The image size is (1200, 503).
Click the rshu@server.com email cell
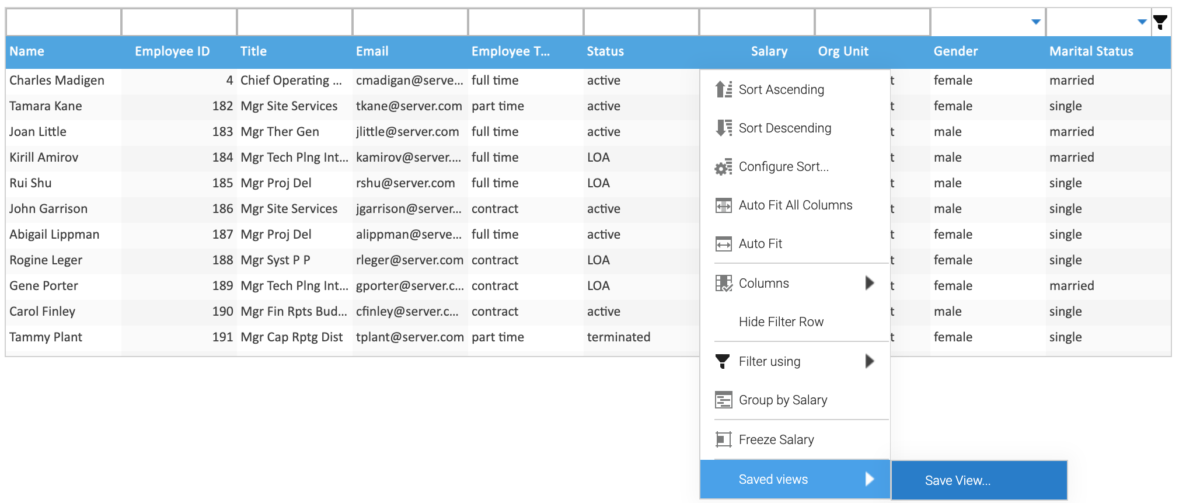click(410, 183)
